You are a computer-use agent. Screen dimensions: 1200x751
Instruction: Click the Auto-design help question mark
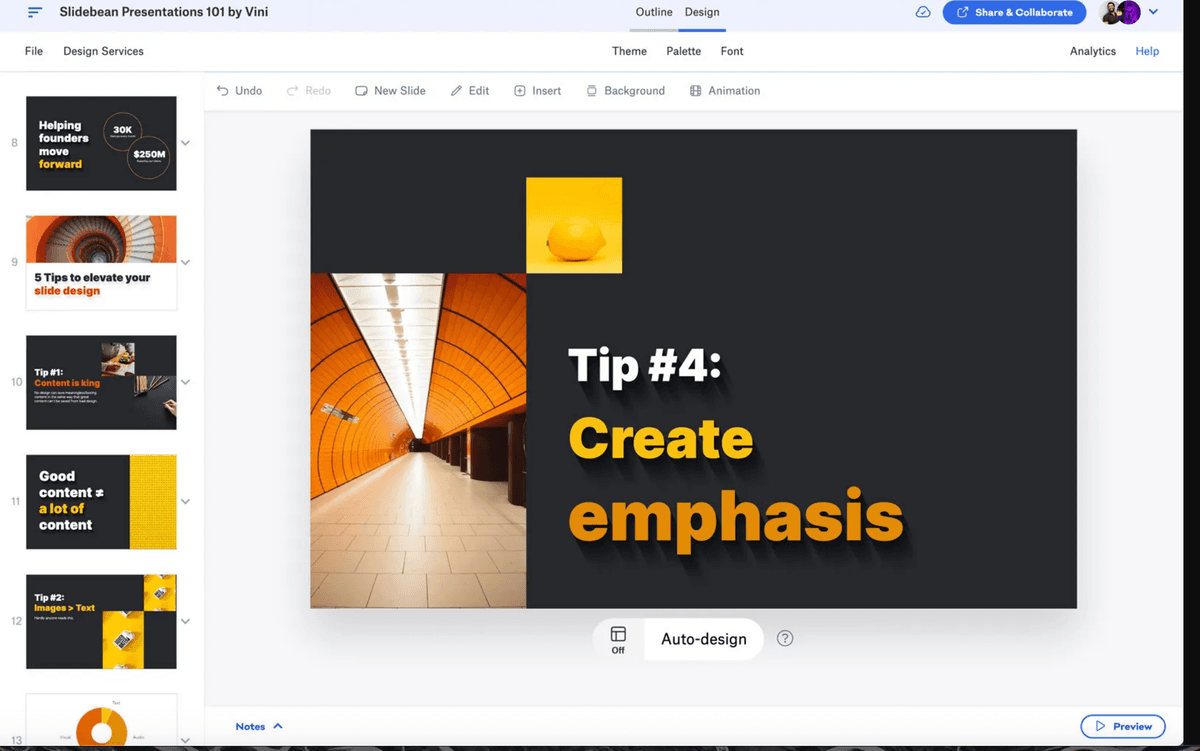785,638
